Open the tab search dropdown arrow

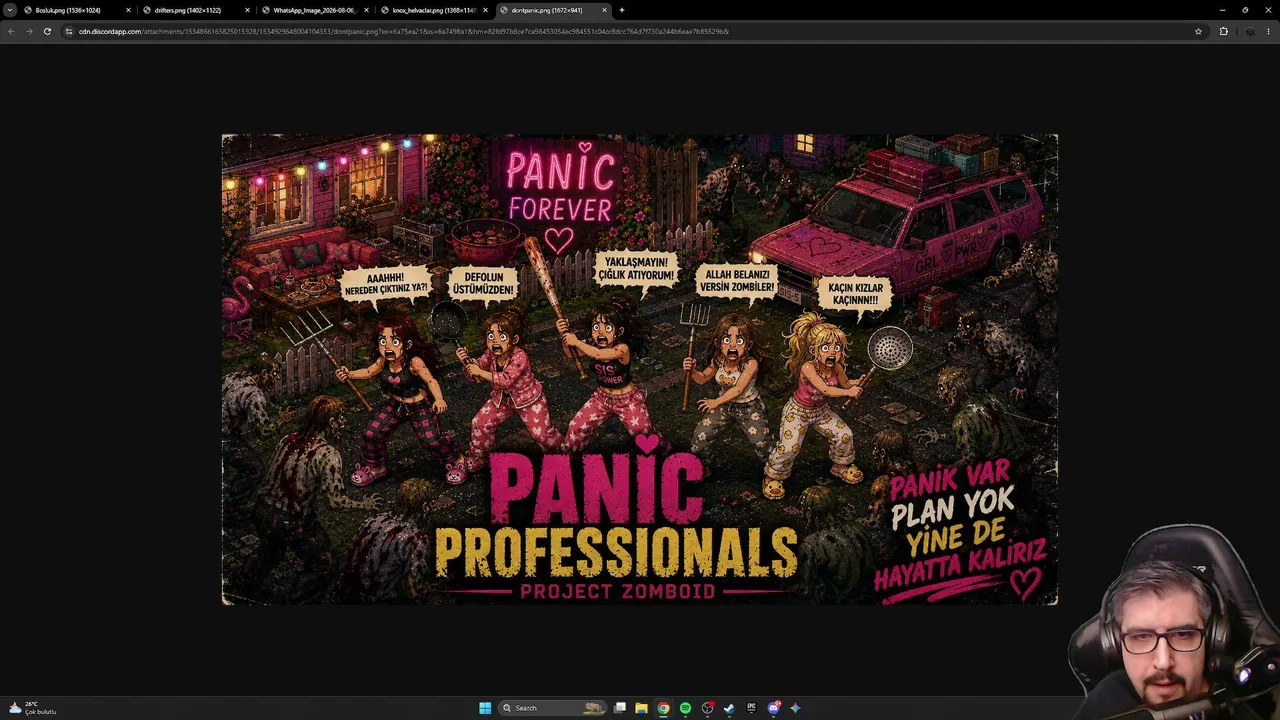tap(10, 10)
